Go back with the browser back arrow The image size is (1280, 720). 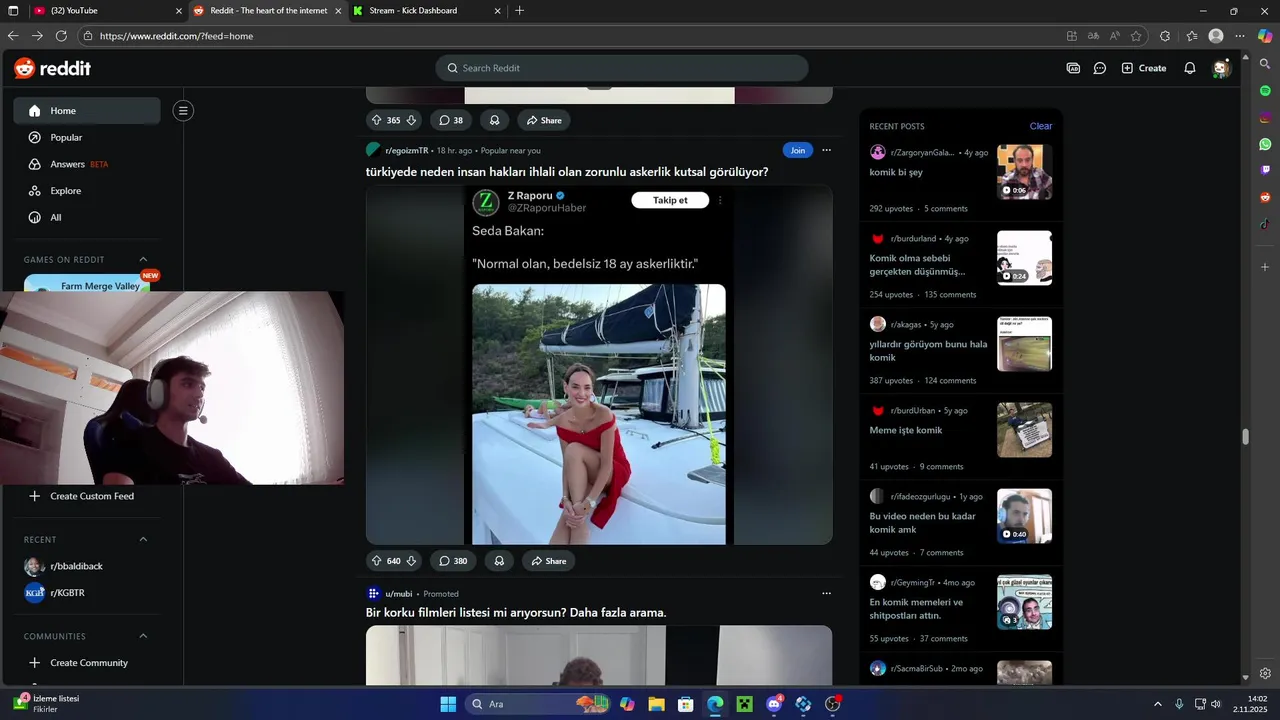point(13,36)
